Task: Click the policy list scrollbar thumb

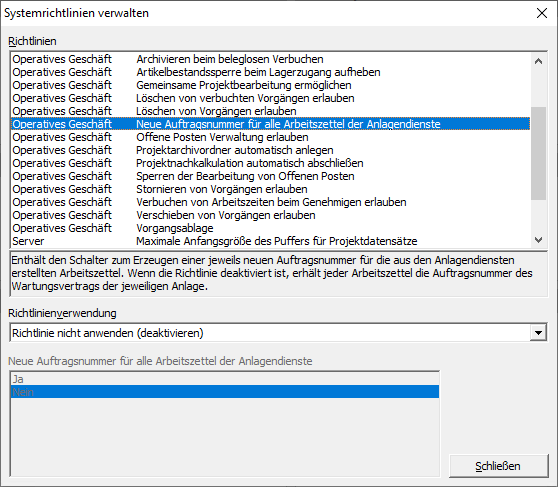Action: (538, 153)
